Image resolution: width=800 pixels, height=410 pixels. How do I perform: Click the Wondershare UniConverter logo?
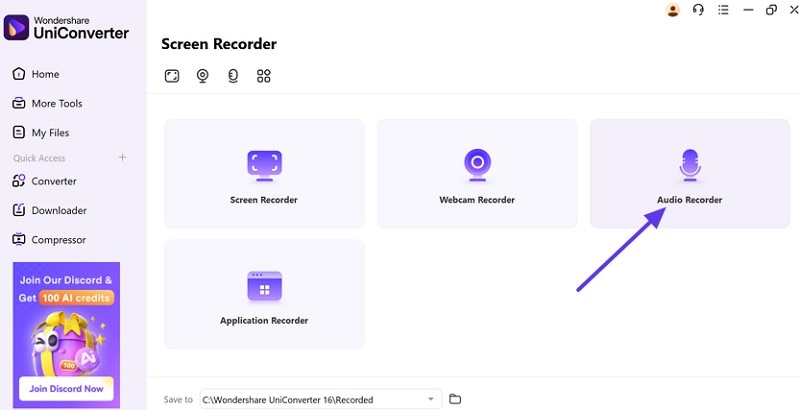point(66,28)
